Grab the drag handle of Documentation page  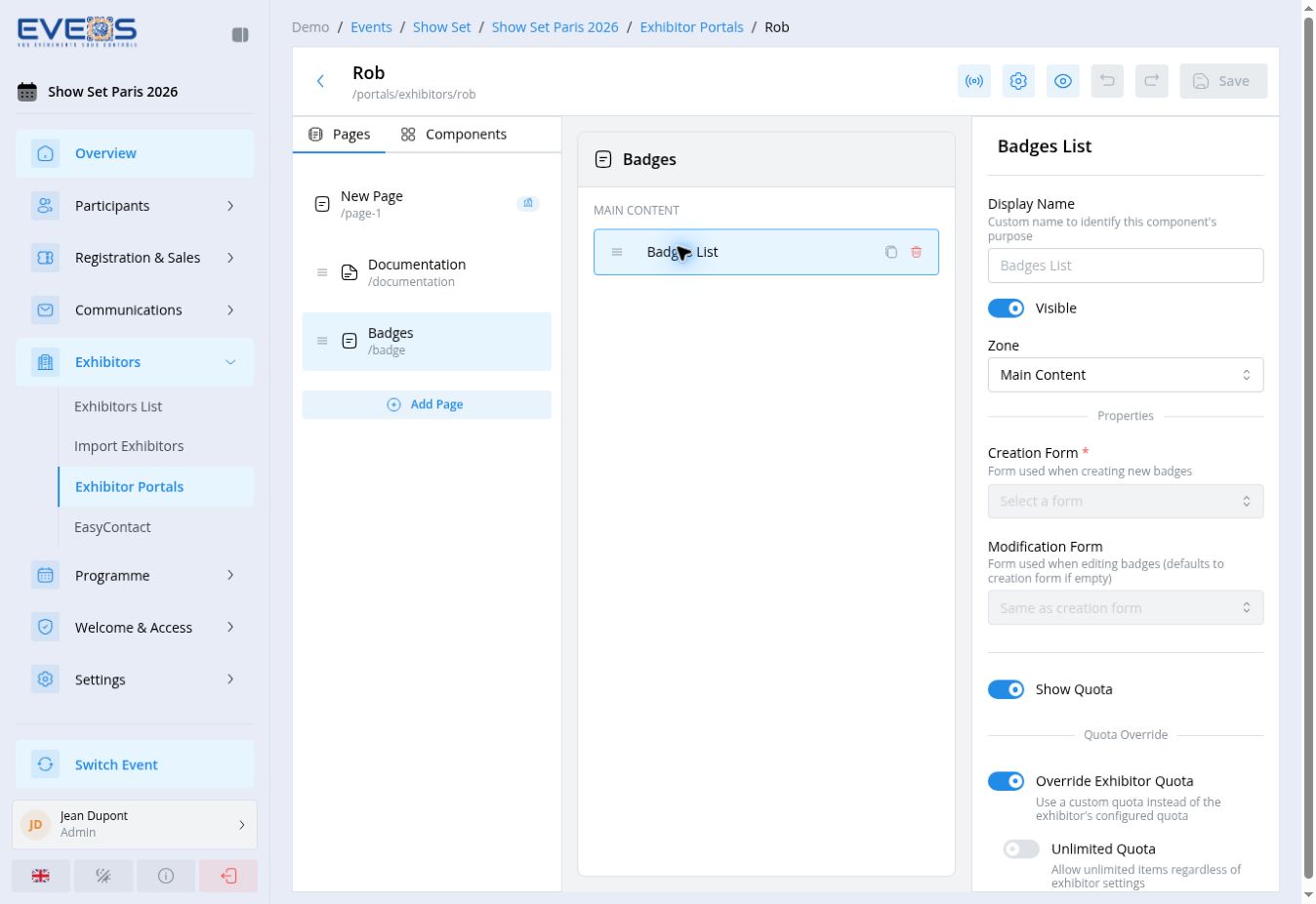pos(322,272)
